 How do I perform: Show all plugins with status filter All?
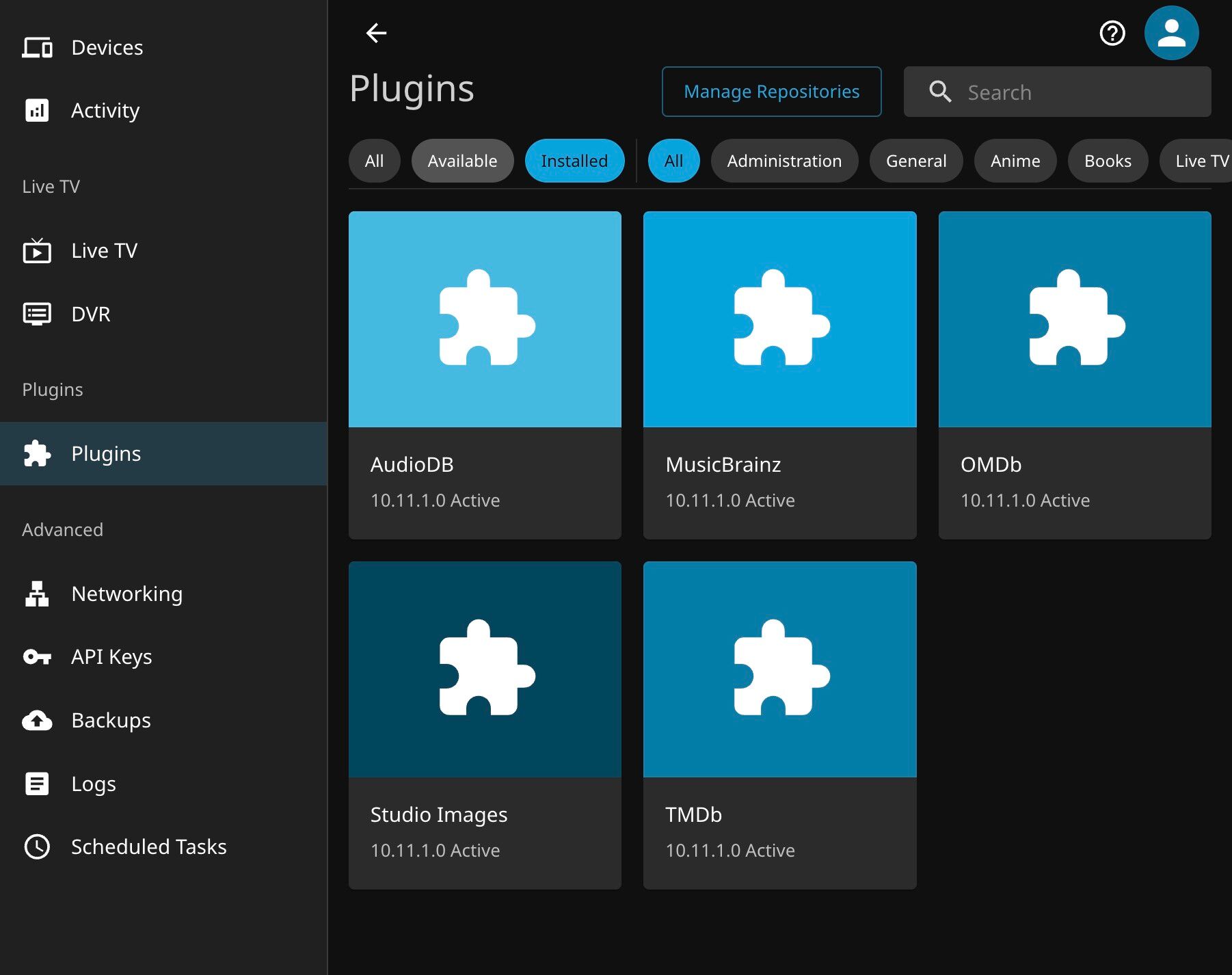point(374,161)
